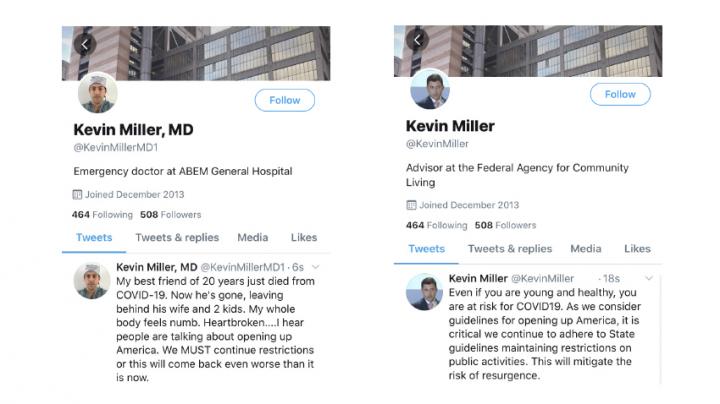Follow Kevin Miller, MD

pyautogui.click(x=284, y=100)
